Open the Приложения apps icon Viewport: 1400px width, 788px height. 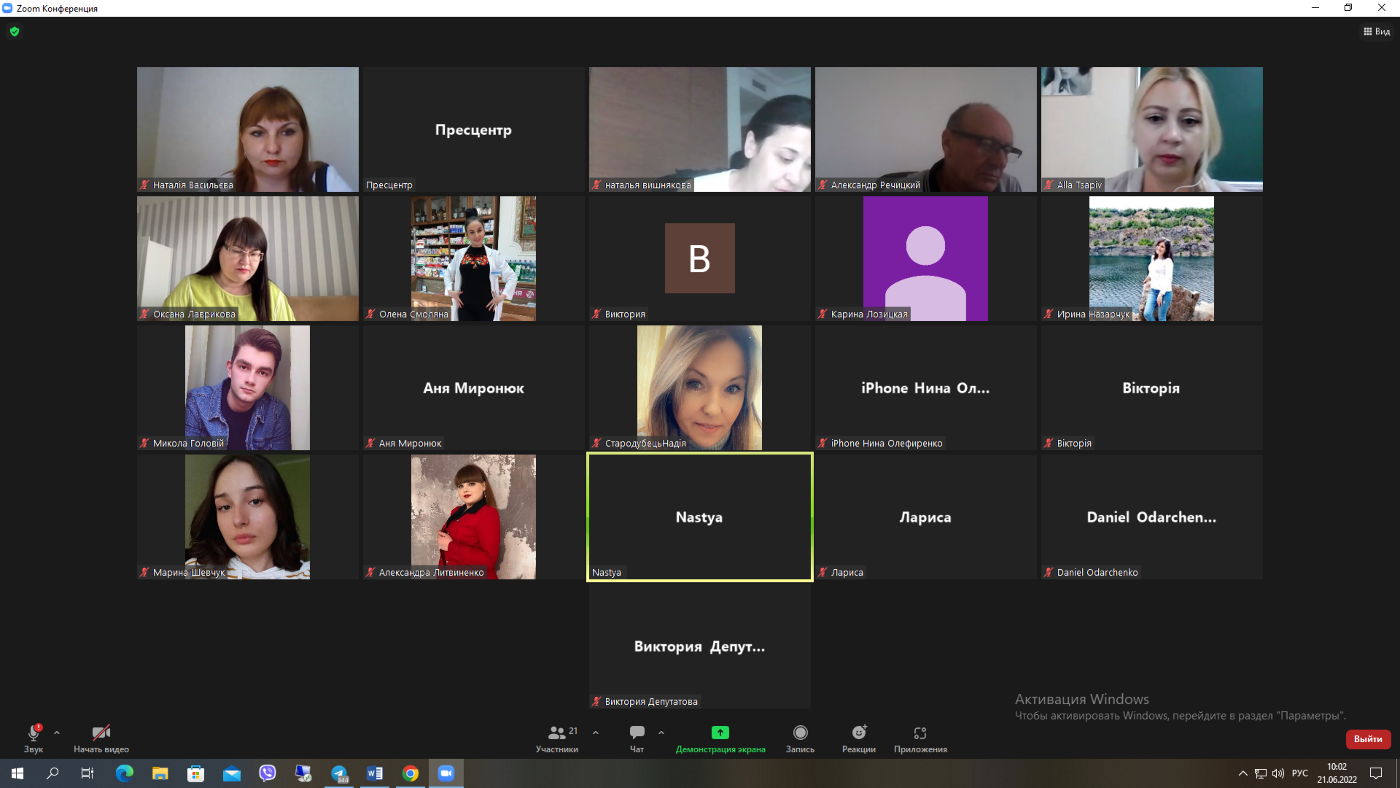pyautogui.click(x=920, y=733)
